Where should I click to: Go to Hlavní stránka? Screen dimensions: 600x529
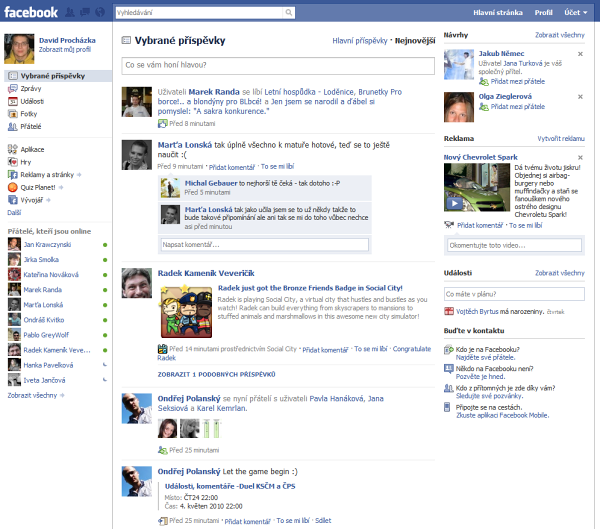pyautogui.click(x=497, y=13)
